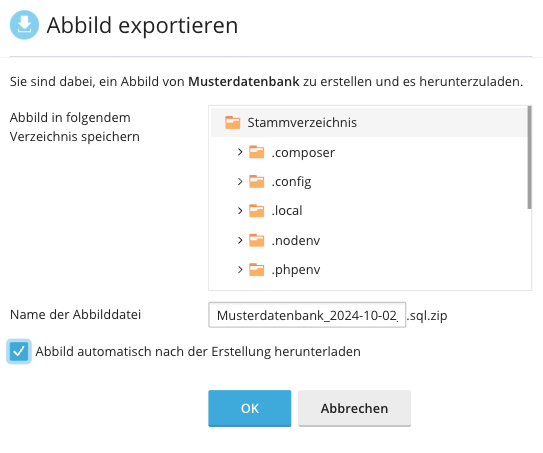The width and height of the screenshot is (543, 453).
Task: Click the .local folder icon
Action: coord(257,211)
